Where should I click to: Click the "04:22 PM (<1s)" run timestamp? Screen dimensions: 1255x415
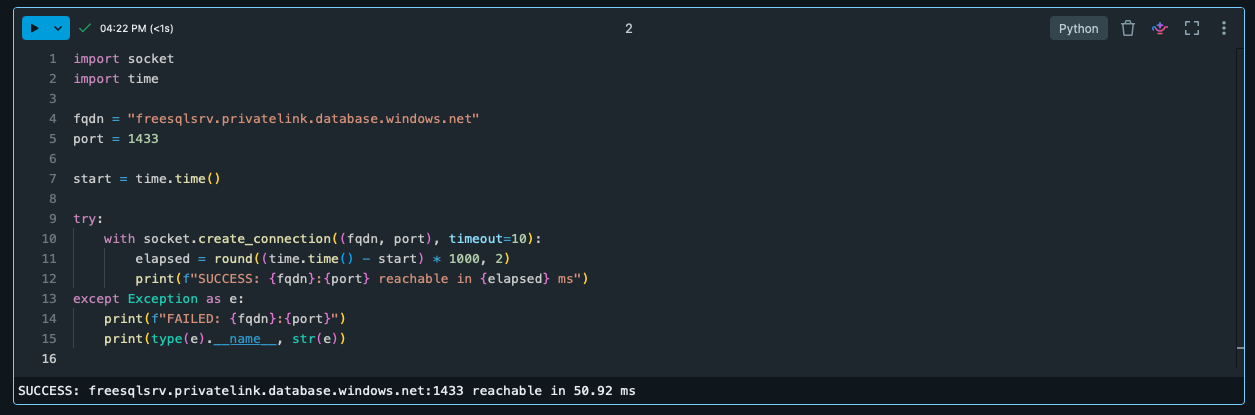point(136,28)
